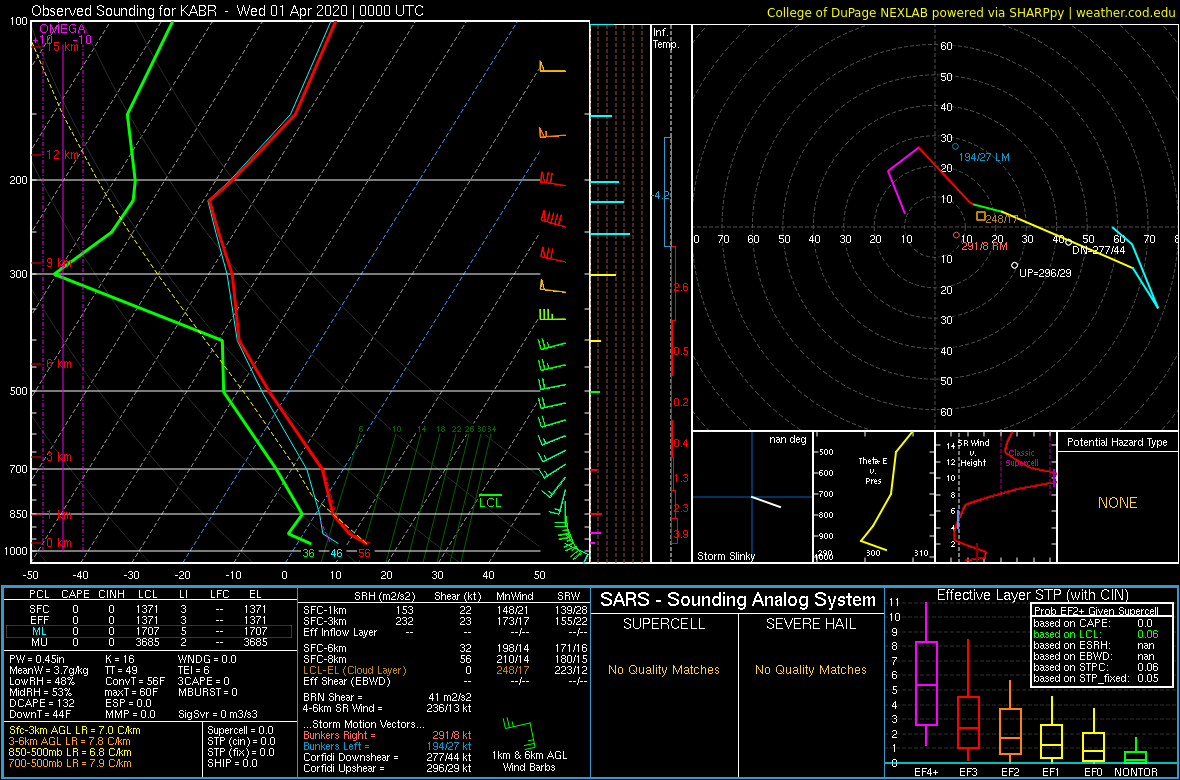
Task: Select the Bunkers Right = 291/8 kt line
Action: pos(386,734)
